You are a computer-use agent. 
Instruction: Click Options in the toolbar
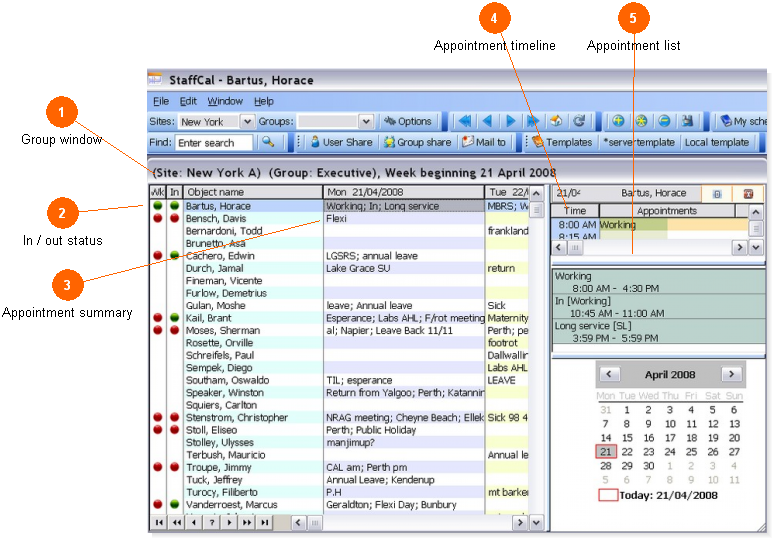pyautogui.click(x=408, y=121)
